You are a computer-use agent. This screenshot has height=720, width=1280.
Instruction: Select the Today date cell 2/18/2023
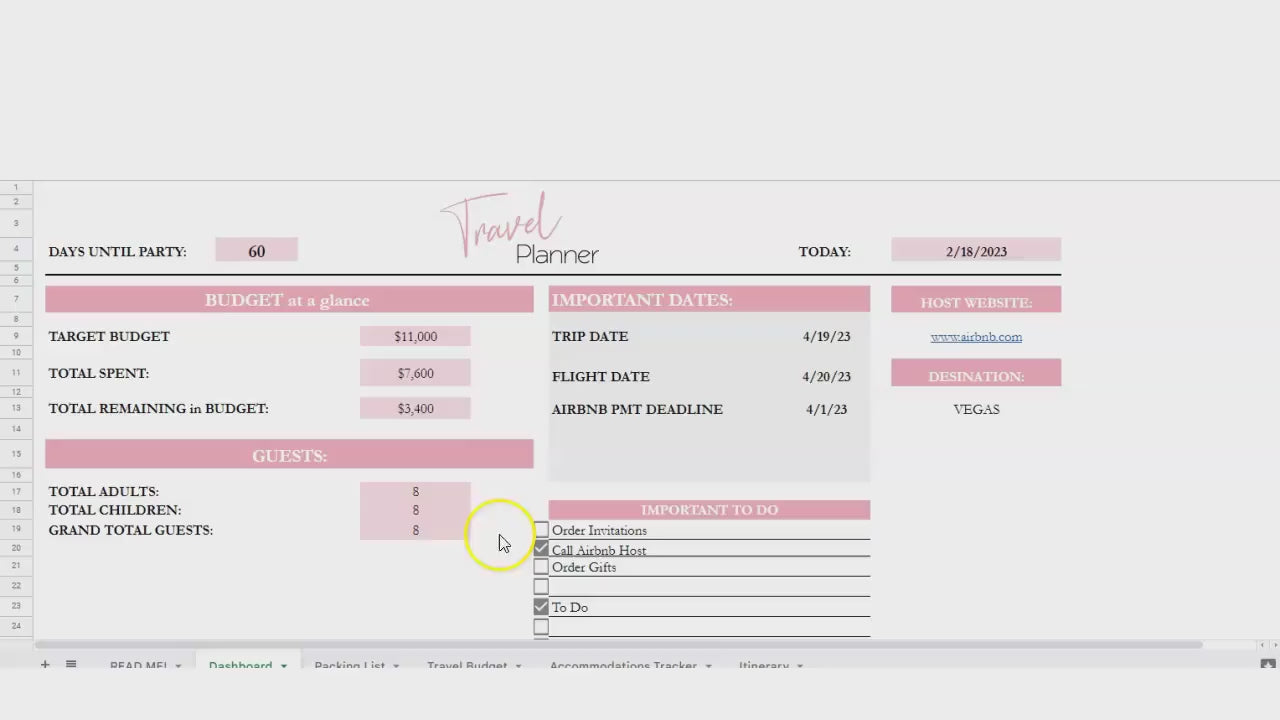click(976, 251)
